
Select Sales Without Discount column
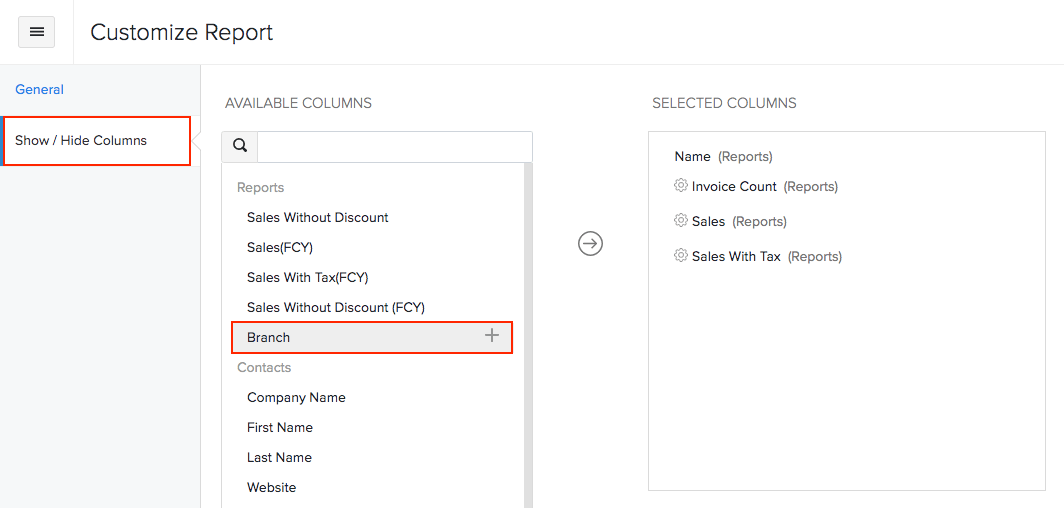pos(318,217)
